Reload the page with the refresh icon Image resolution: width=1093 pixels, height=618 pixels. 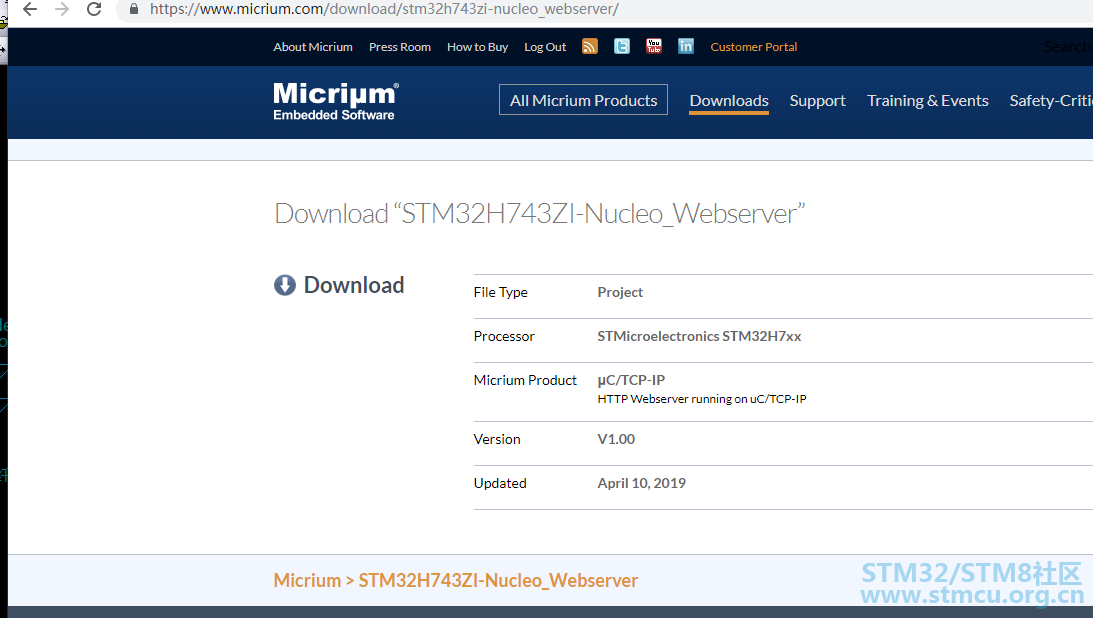click(94, 9)
